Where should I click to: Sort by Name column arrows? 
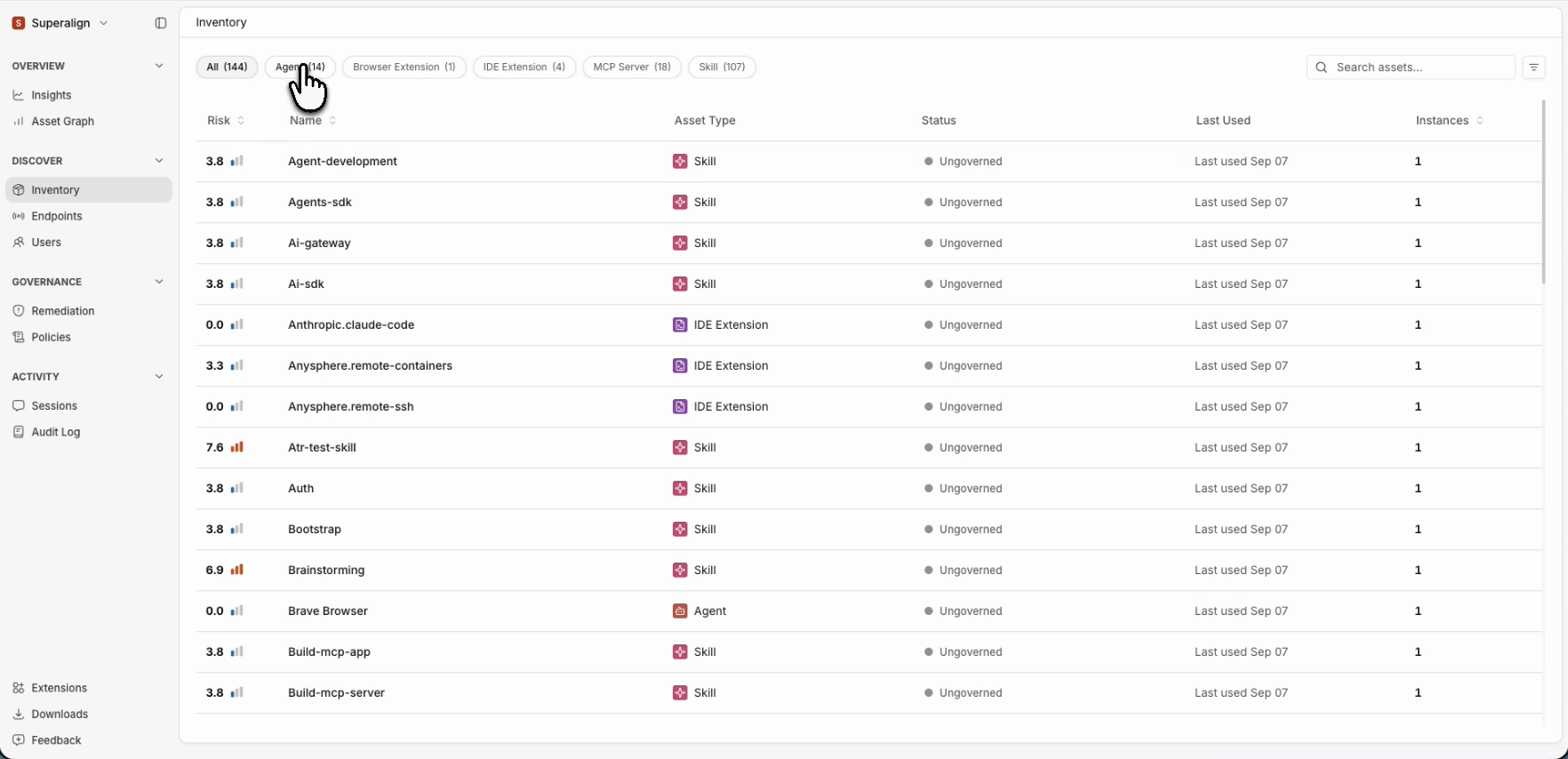click(x=332, y=121)
